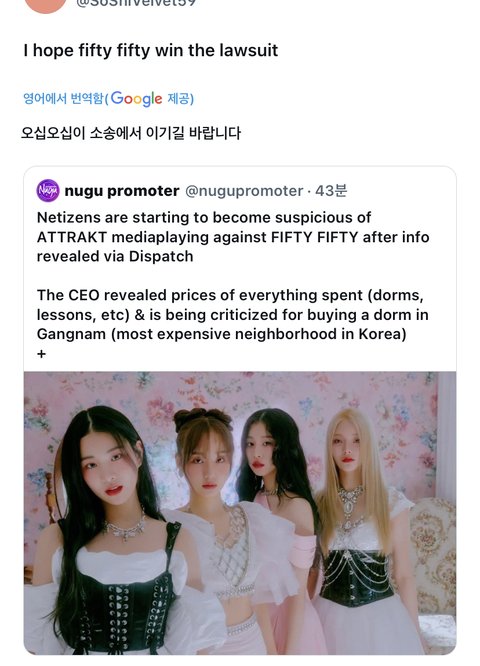Screen dimensions: 480x666
Task: Open the orange profile avatar at top
Action: [46, 5]
